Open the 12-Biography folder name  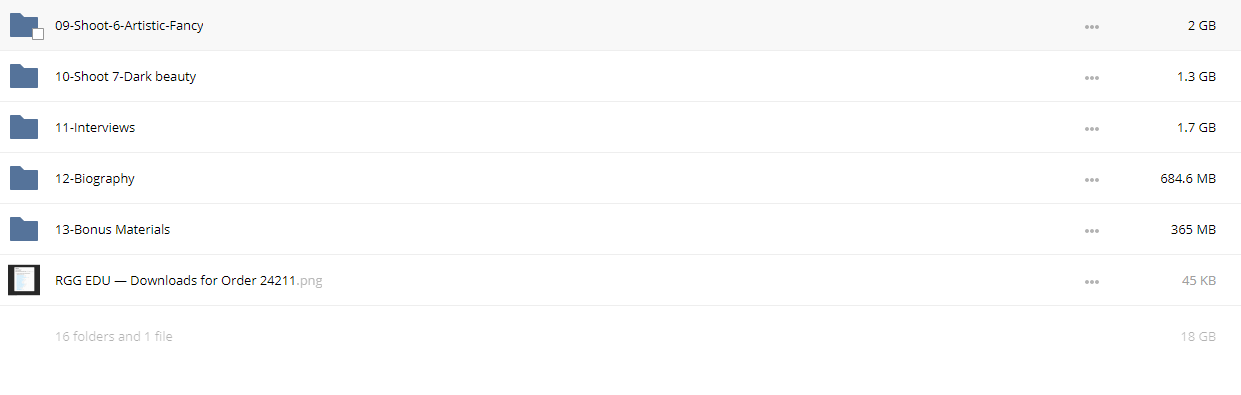(95, 178)
